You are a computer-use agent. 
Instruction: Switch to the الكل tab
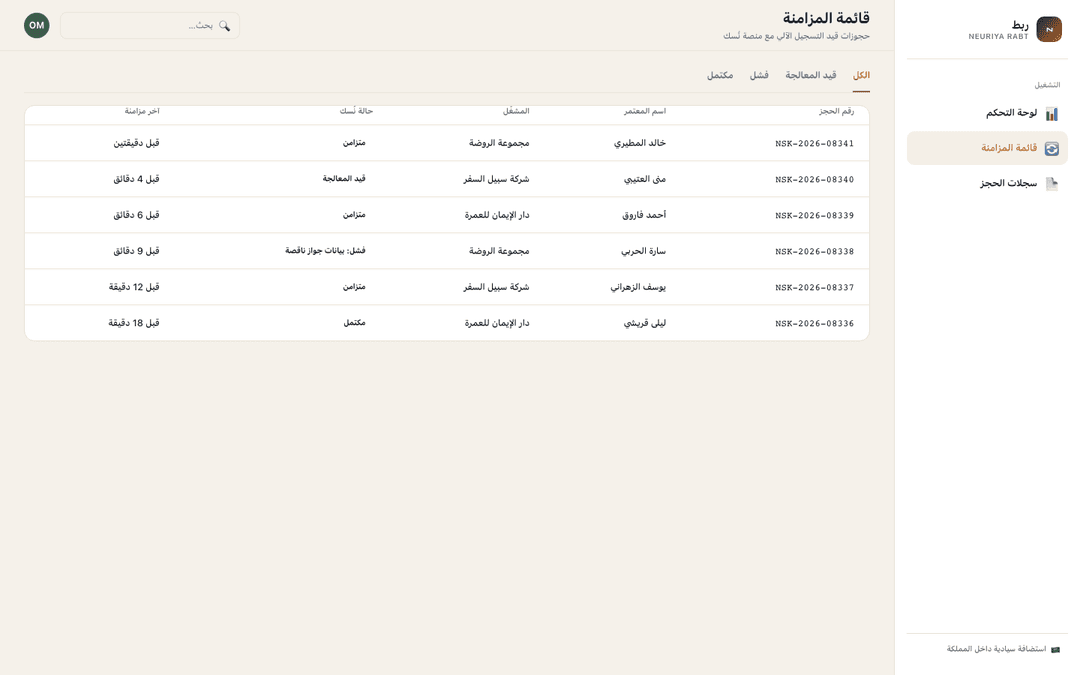861,76
